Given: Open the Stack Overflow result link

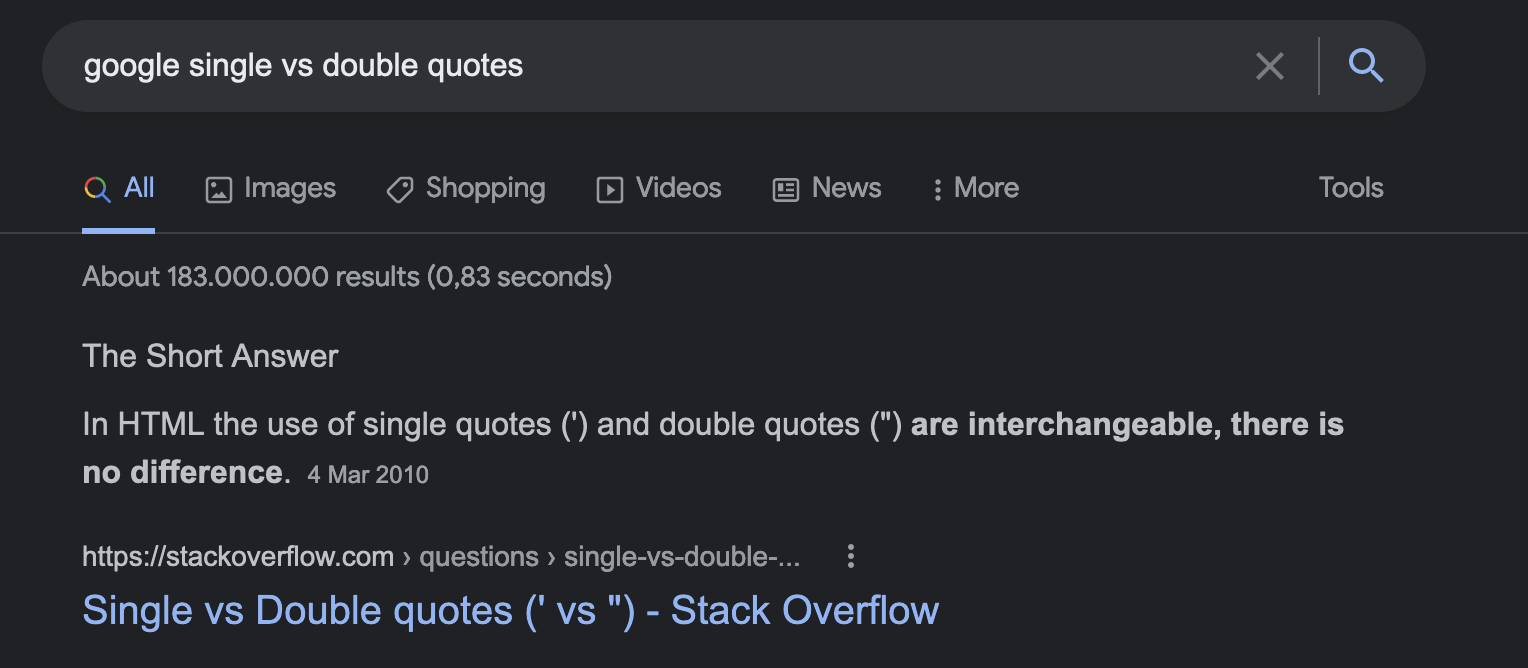Looking at the screenshot, I should click(510, 609).
